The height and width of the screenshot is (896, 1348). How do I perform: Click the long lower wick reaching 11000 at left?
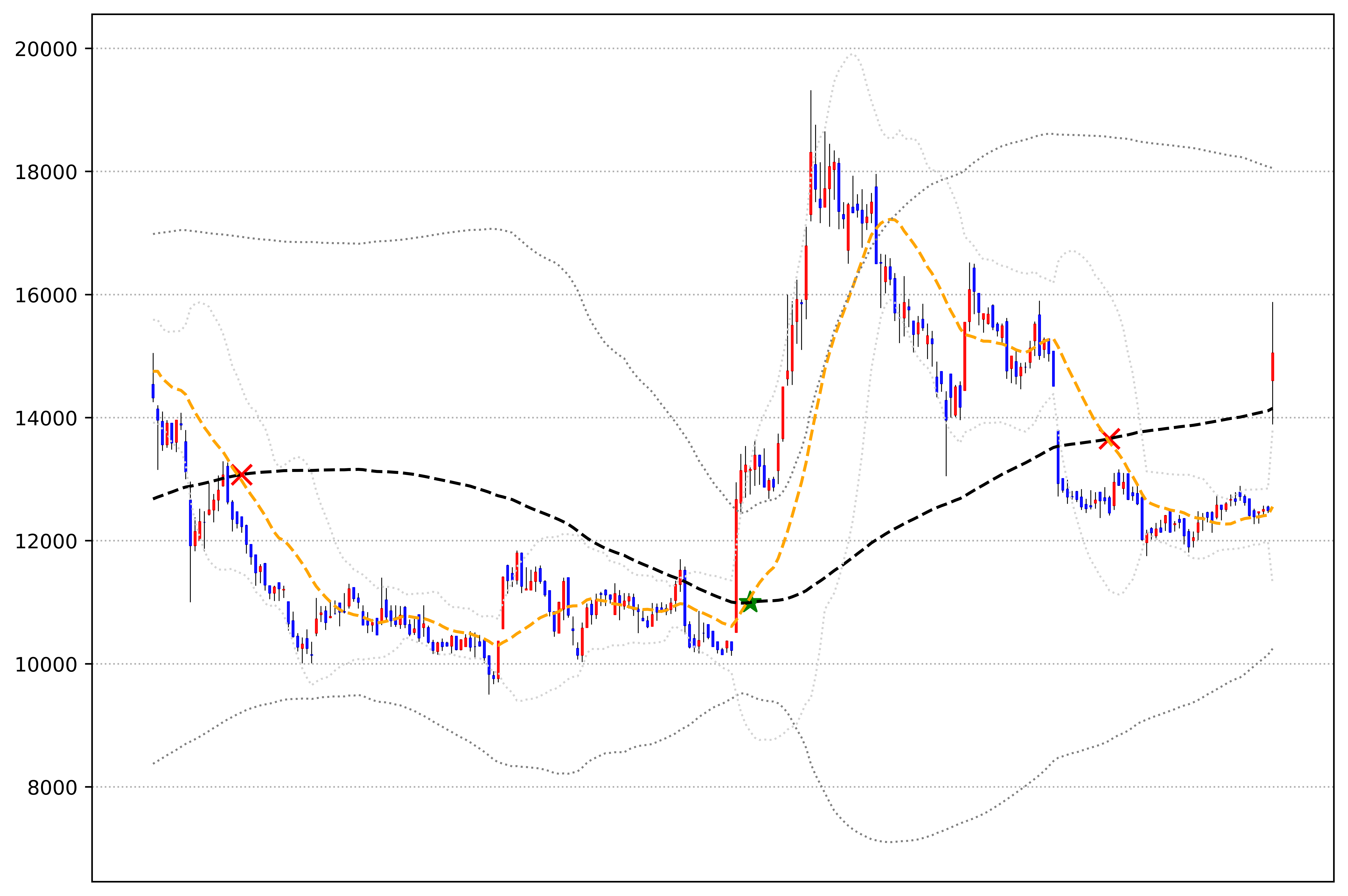[190, 583]
